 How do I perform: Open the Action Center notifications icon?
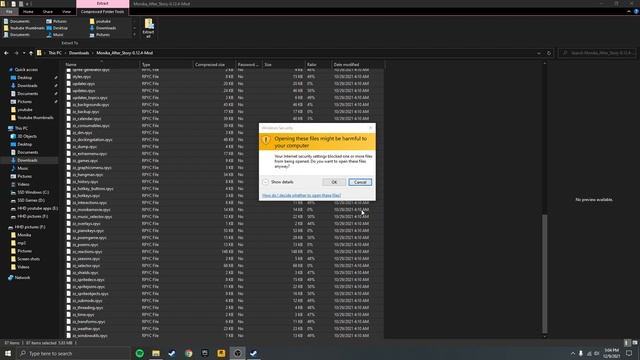629,353
